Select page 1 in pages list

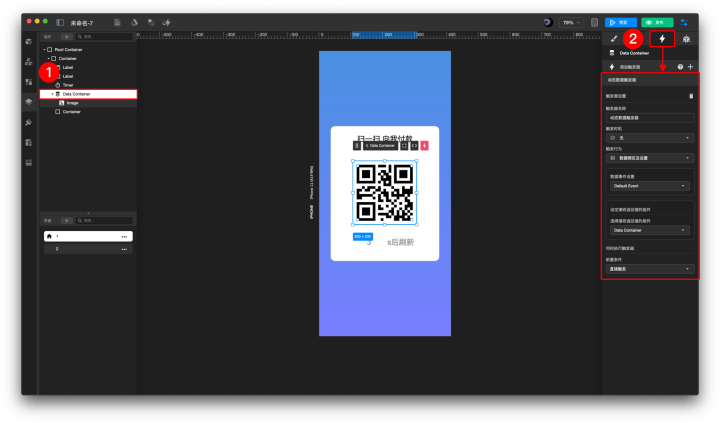pos(88,236)
